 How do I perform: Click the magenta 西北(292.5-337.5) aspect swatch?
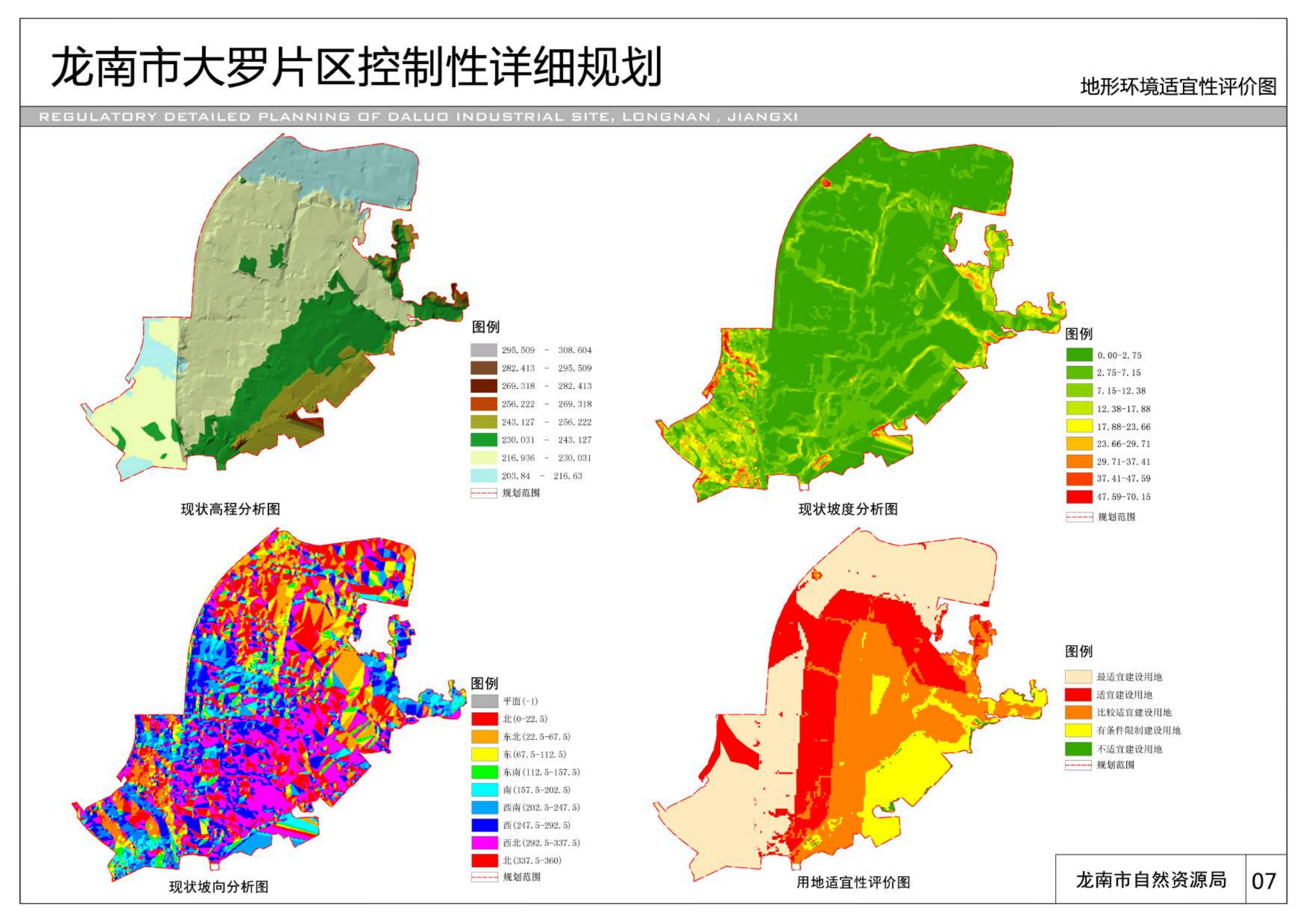(x=484, y=842)
